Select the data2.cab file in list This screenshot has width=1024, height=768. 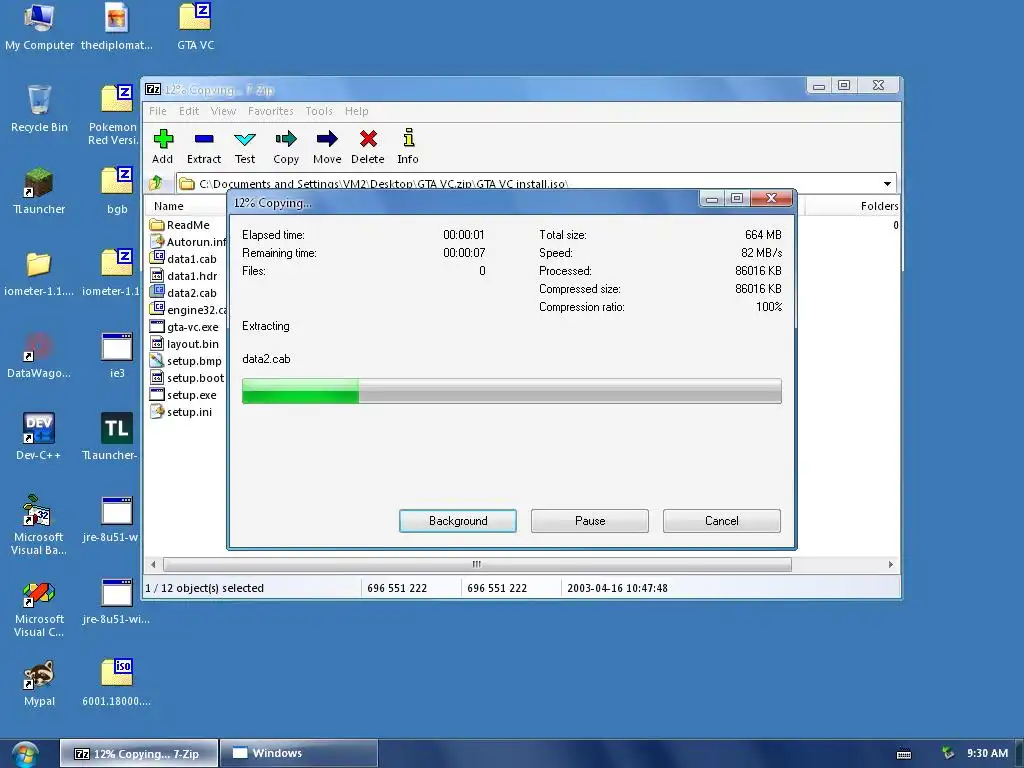point(184,293)
